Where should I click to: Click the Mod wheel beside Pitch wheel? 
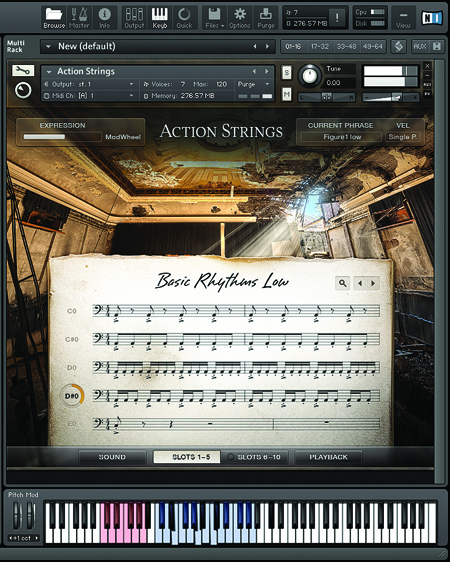(x=31, y=515)
